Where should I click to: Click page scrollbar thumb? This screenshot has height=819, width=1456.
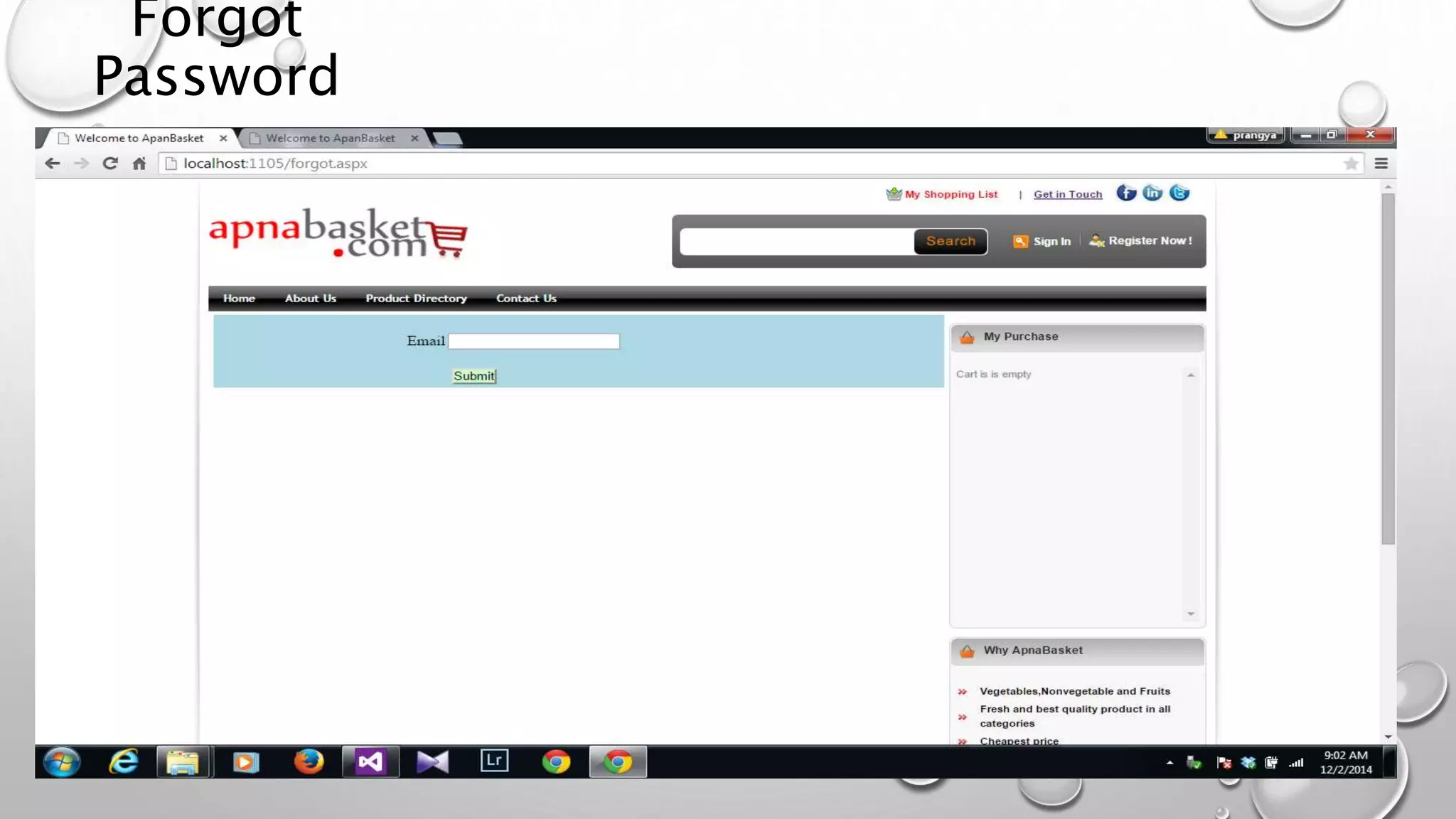pyautogui.click(x=1388, y=368)
